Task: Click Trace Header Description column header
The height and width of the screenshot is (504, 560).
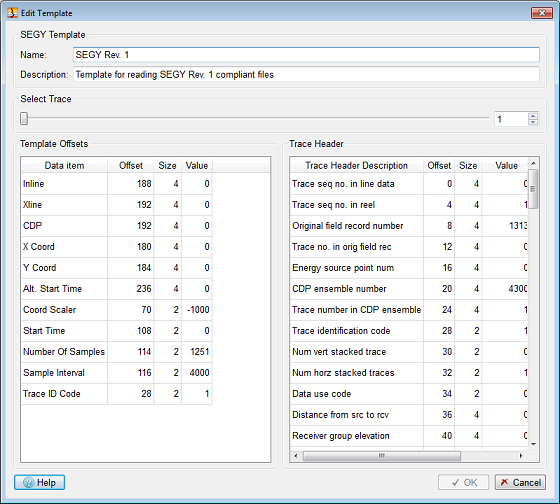Action: 356,165
